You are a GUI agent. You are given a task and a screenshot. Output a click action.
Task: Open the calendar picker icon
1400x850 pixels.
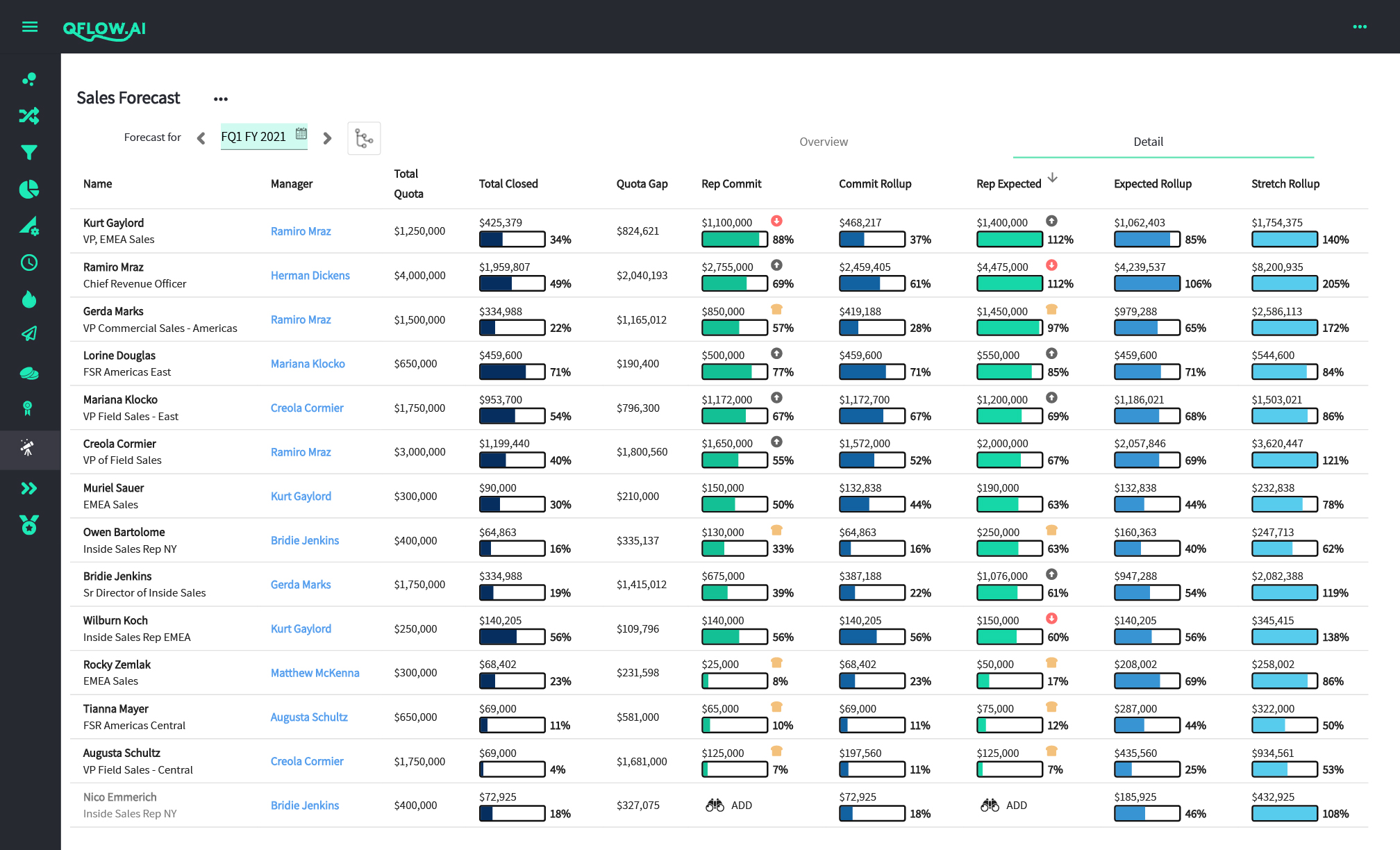[301, 134]
